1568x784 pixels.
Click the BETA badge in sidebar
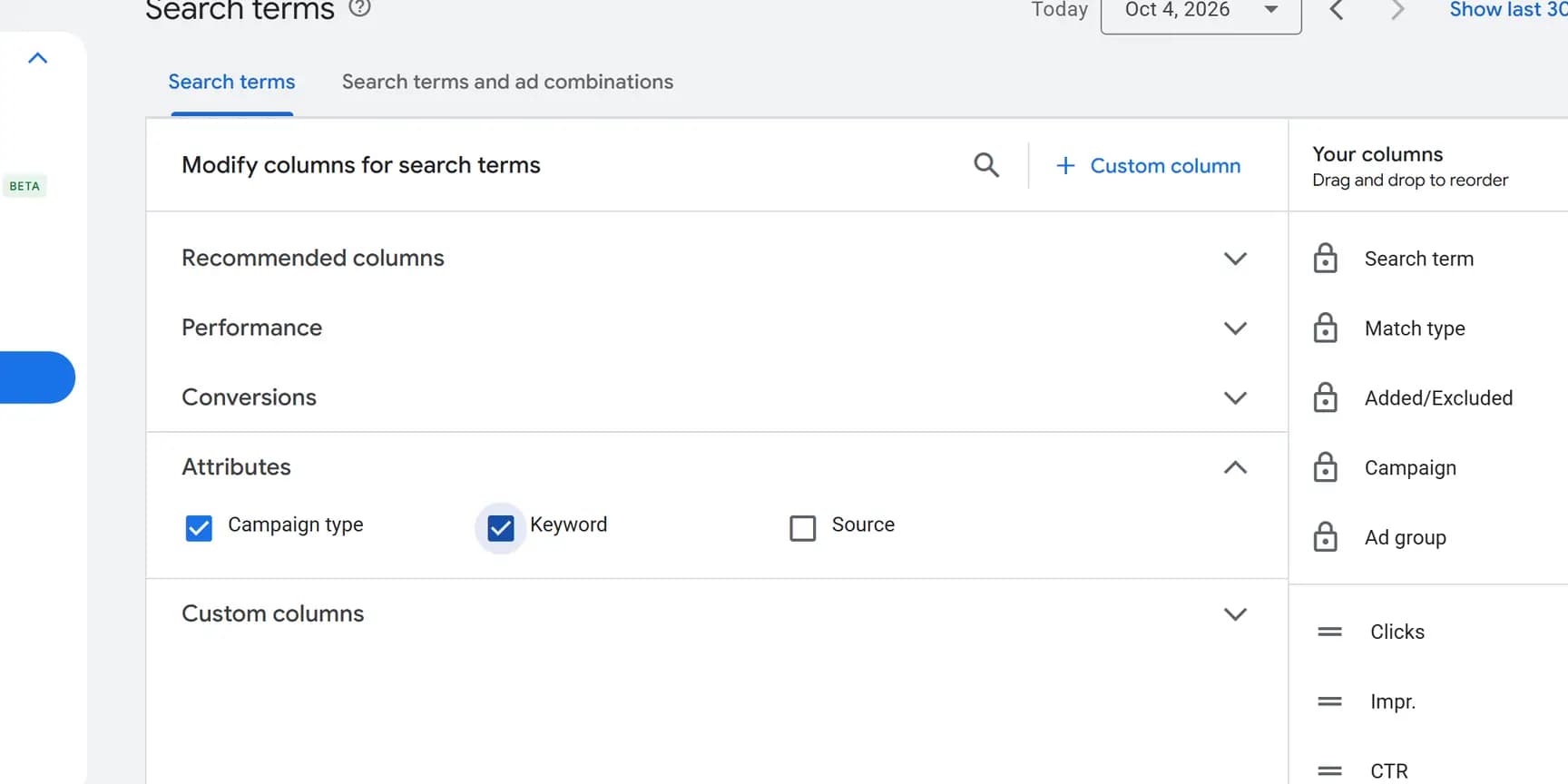(24, 186)
